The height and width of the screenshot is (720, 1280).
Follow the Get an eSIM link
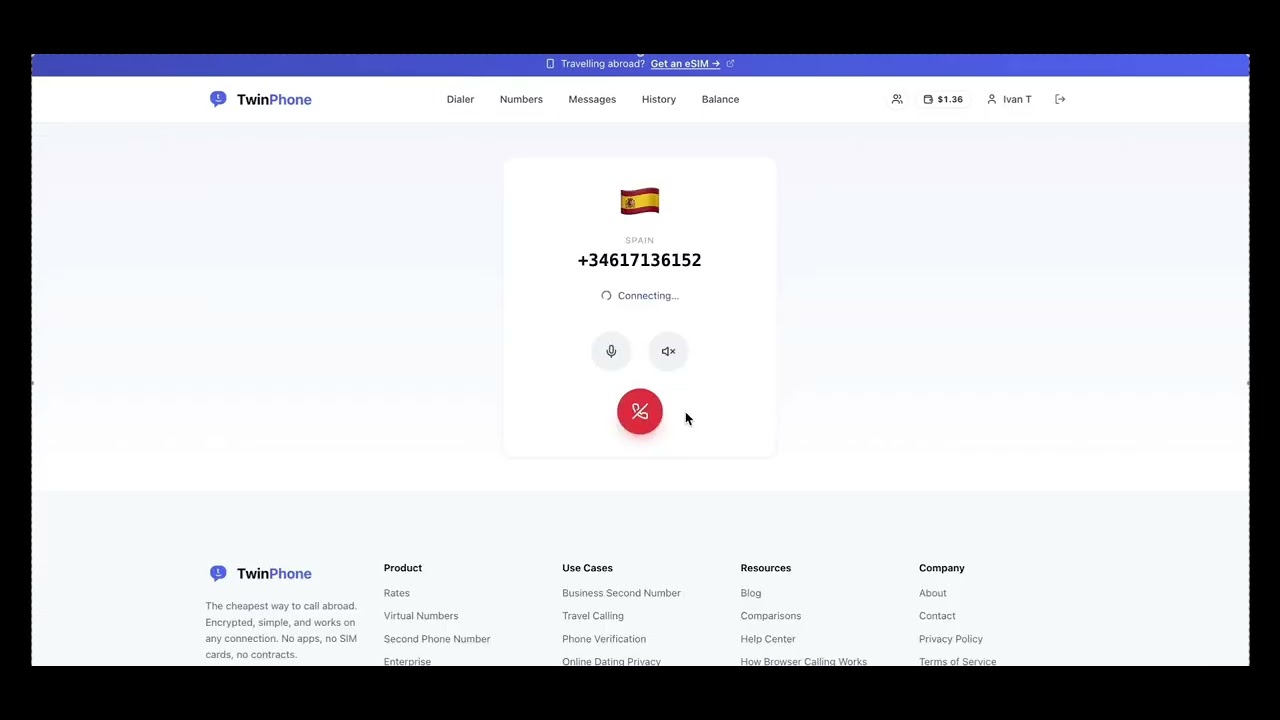coord(685,64)
